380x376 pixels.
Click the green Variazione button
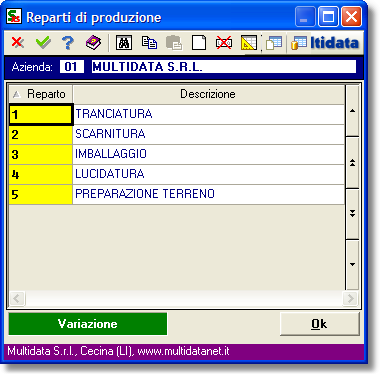(88, 324)
